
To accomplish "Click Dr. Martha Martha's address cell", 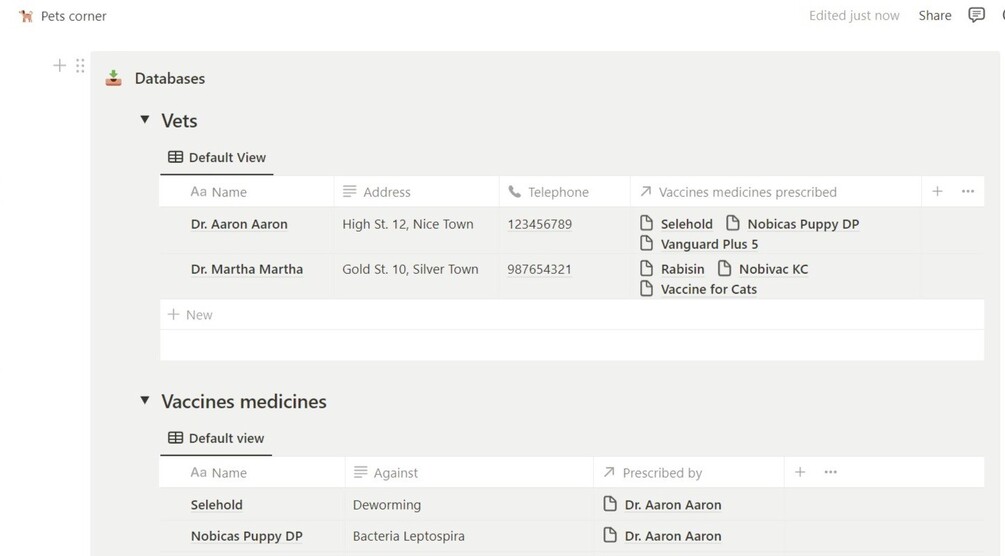I will pyautogui.click(x=410, y=269).
